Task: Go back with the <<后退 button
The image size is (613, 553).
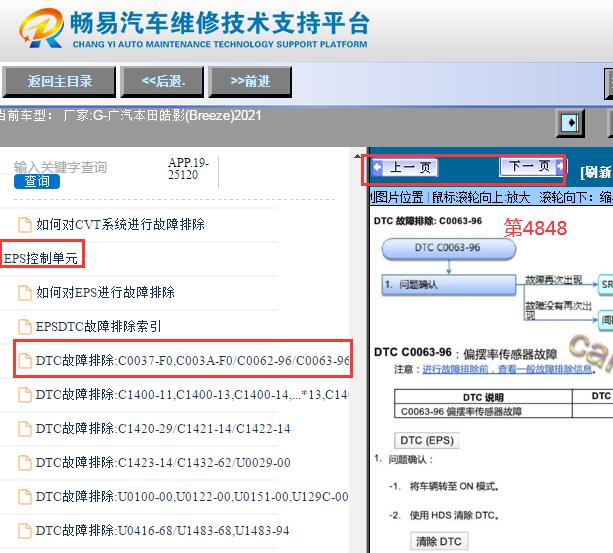Action: (x=162, y=81)
